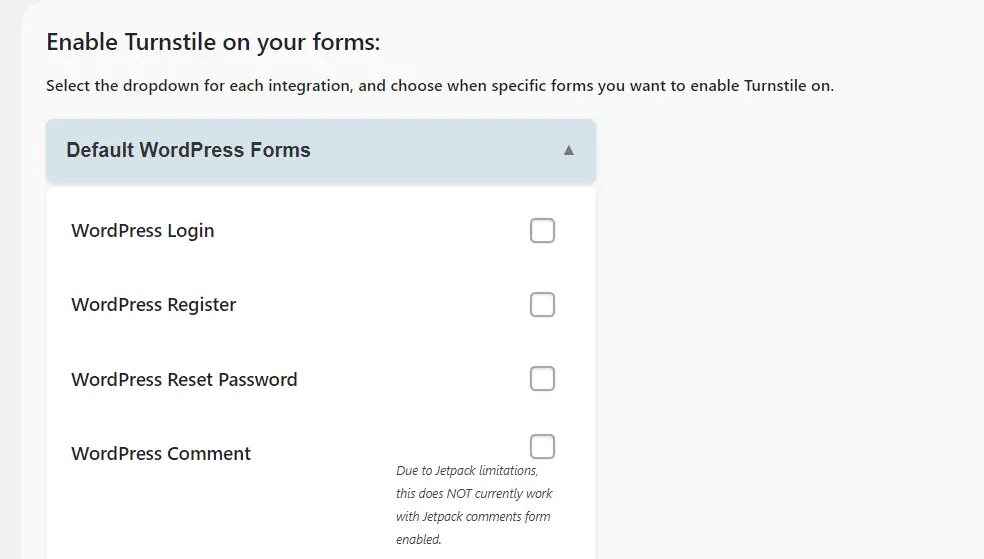The image size is (984, 559).
Task: Click the Default WordPress Forms title
Action: [x=188, y=151]
